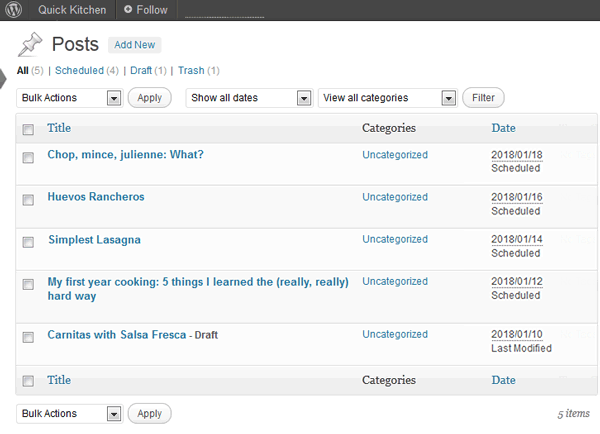Sort posts by Date column header
Screen dimensions: 600x434
click(x=503, y=128)
